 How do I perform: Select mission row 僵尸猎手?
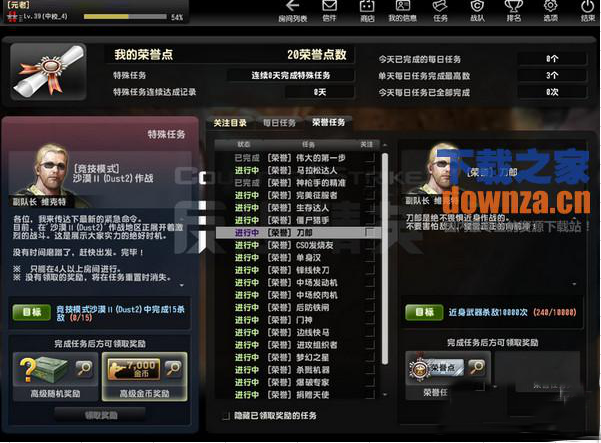(x=298, y=220)
